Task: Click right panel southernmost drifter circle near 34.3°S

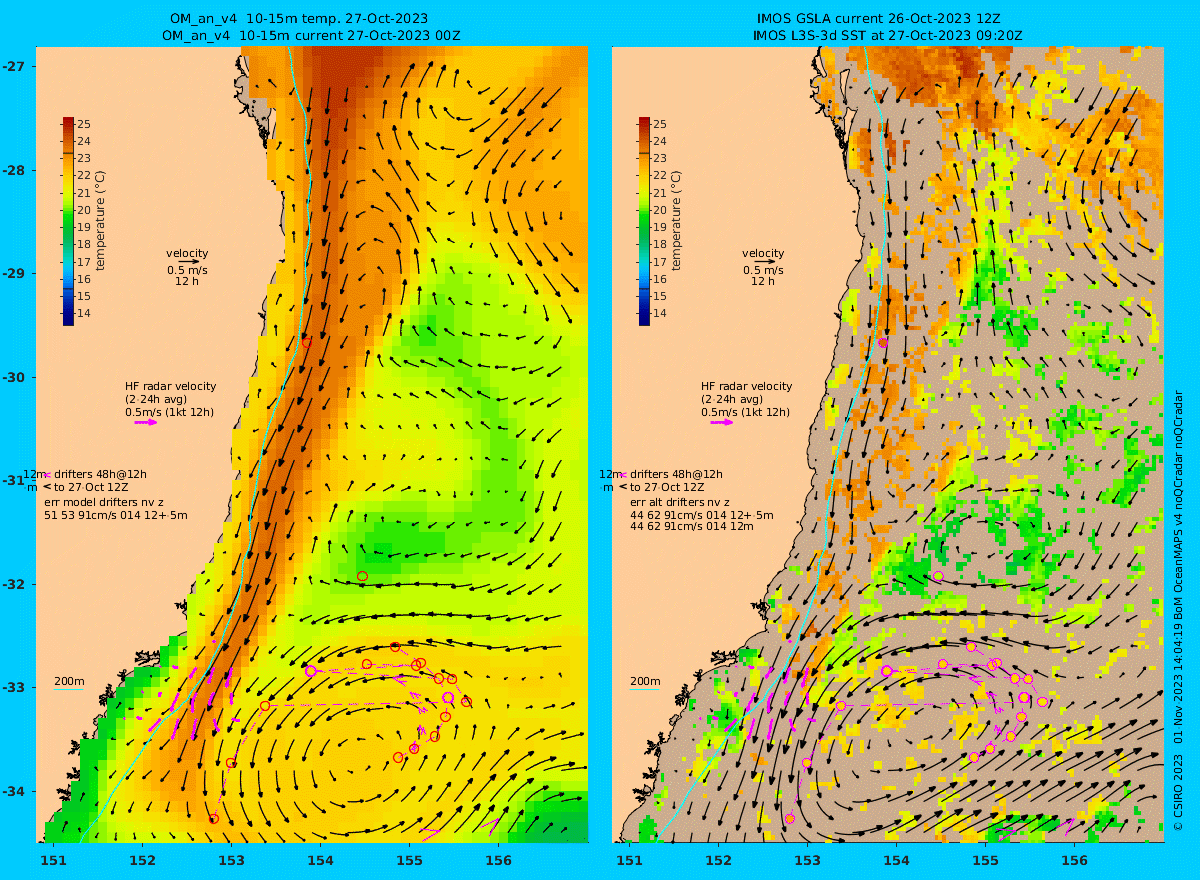Action: point(789,818)
